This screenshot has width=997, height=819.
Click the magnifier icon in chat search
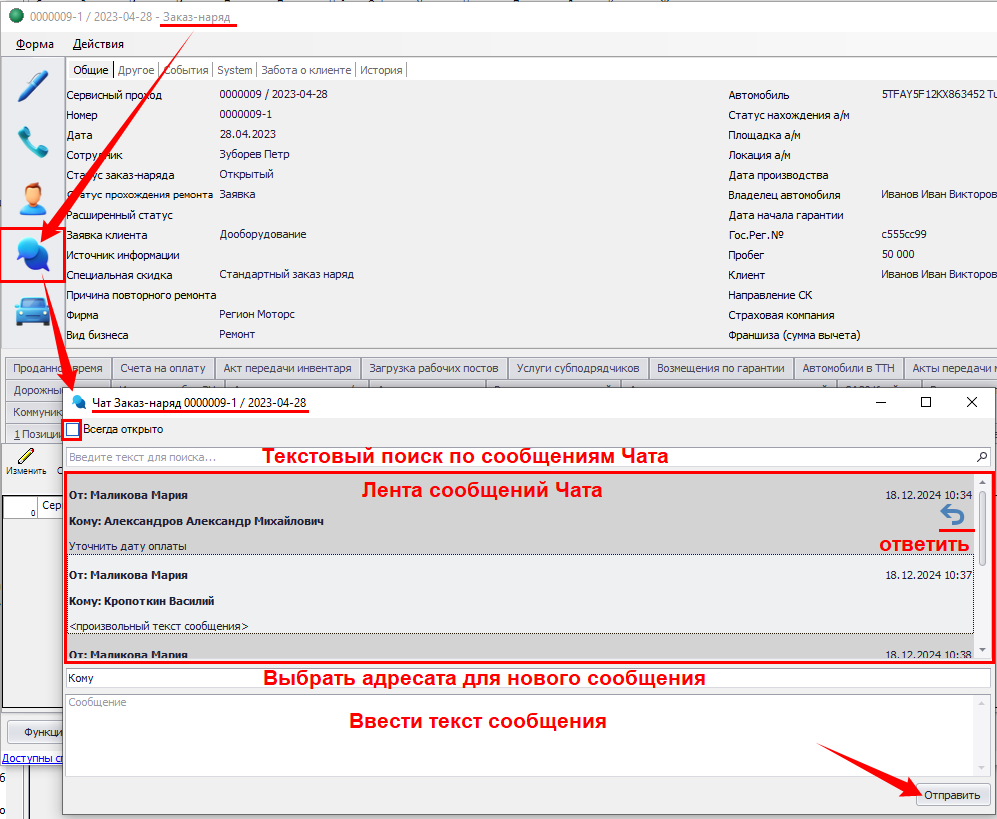(x=982, y=456)
